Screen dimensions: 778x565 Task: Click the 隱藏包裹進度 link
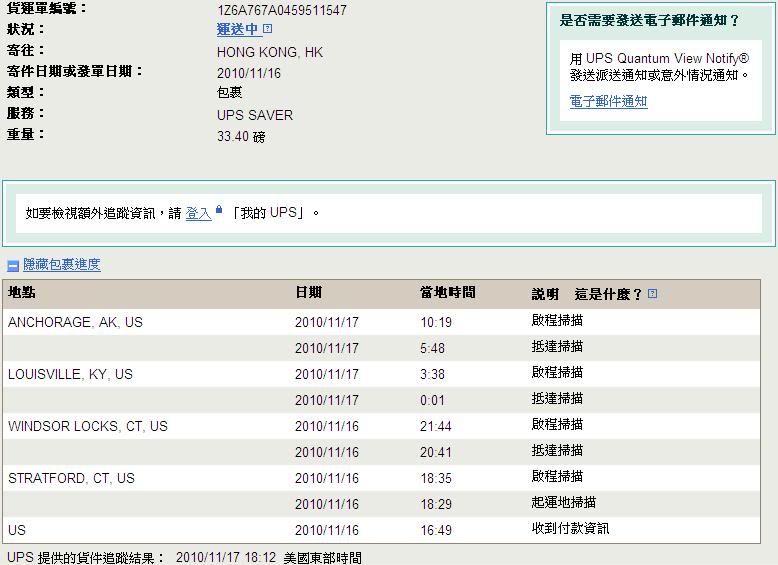point(62,265)
